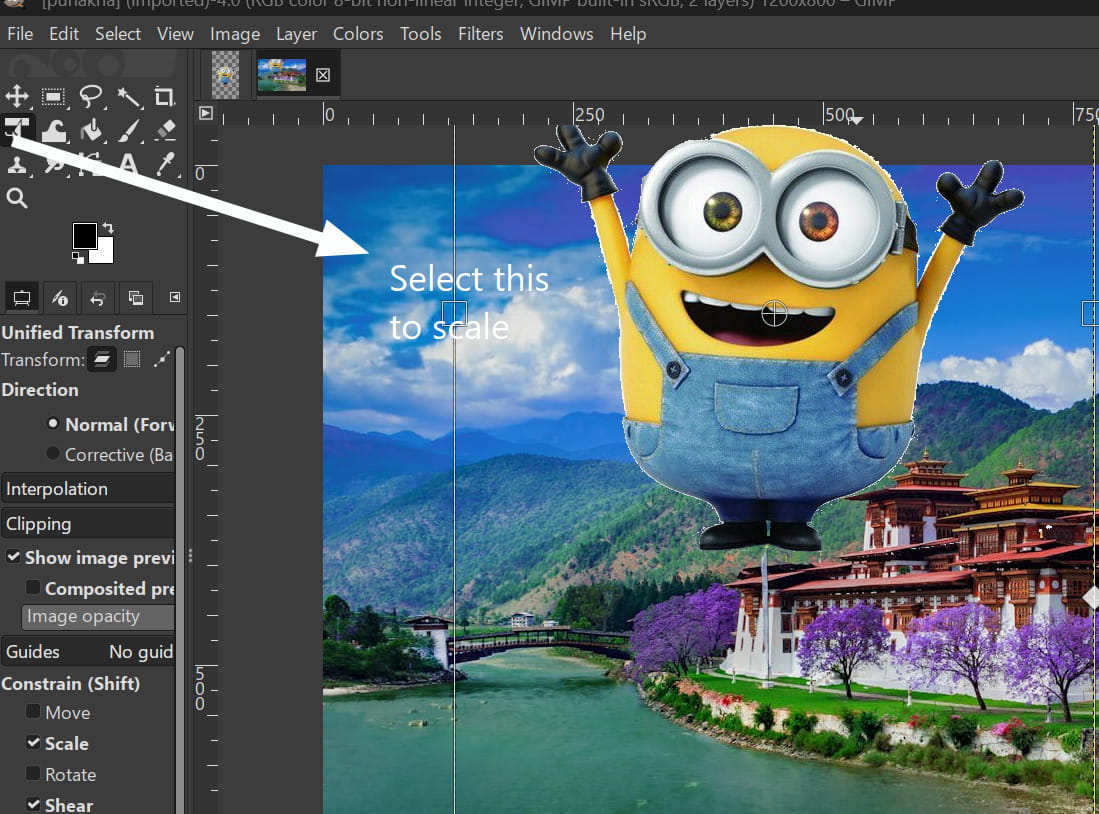Select the Warp Transform tool
1099x814 pixels.
(54, 130)
